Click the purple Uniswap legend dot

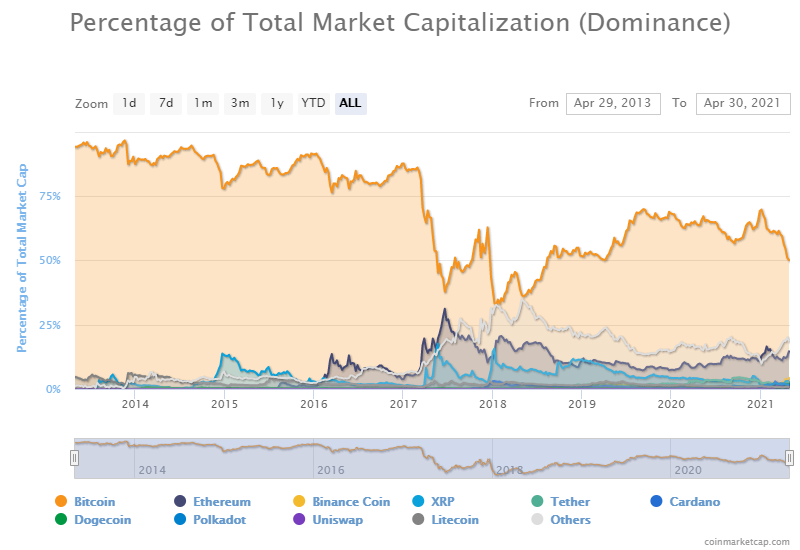[299, 519]
